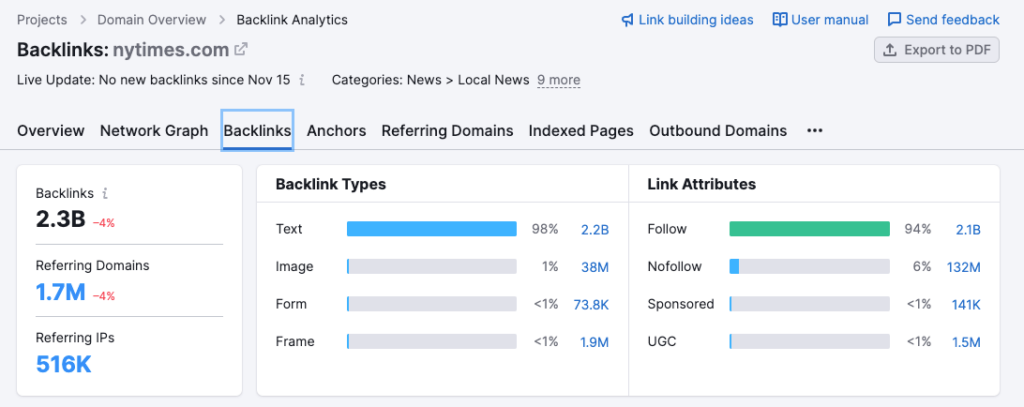The width and height of the screenshot is (1024, 407).
Task: Click the 73.8K Form backlinks count
Action: [x=592, y=304]
